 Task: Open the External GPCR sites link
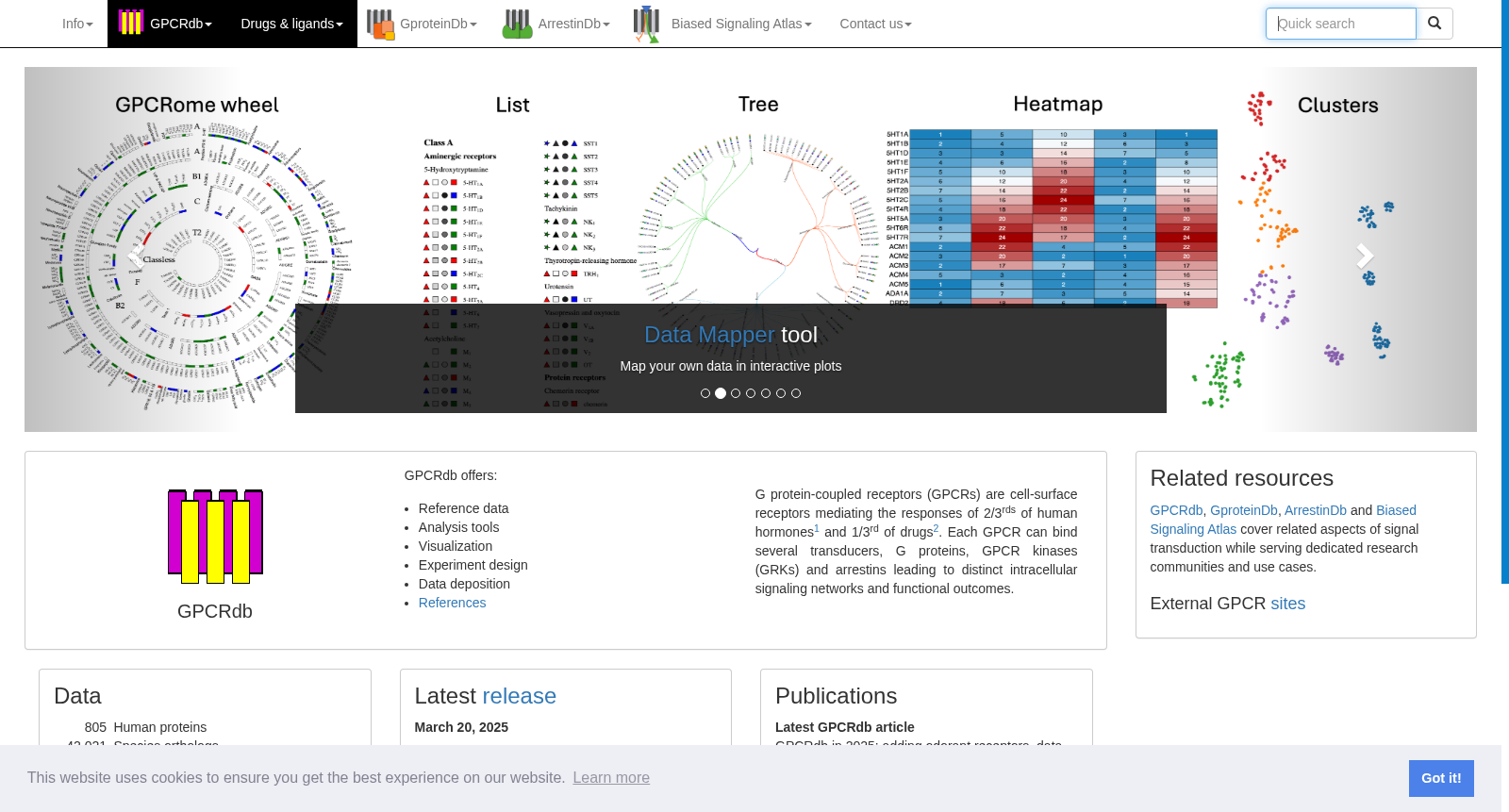[1287, 604]
